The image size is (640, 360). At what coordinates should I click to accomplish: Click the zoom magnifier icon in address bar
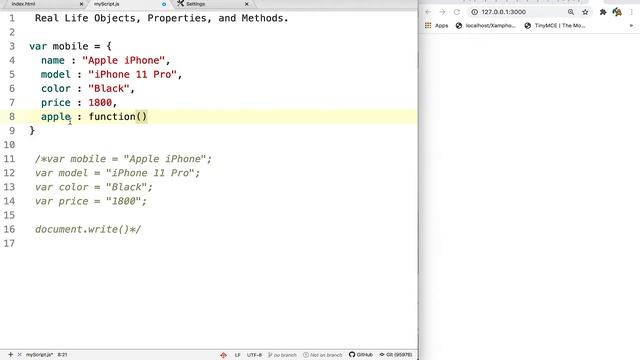[x=571, y=12]
